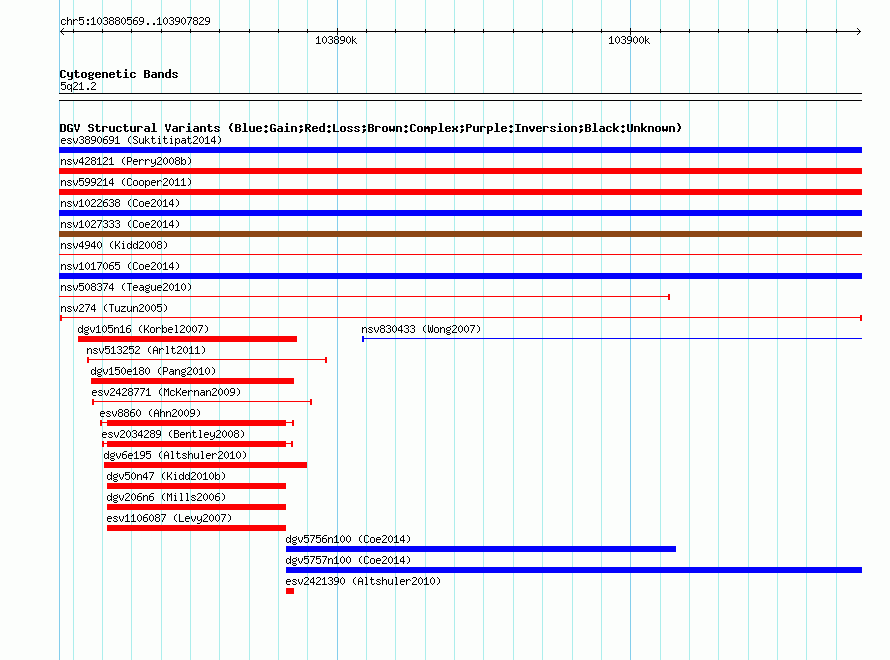Click the red bar under esv1106087
Image resolution: width=890 pixels, height=660 pixels.
tap(196, 528)
